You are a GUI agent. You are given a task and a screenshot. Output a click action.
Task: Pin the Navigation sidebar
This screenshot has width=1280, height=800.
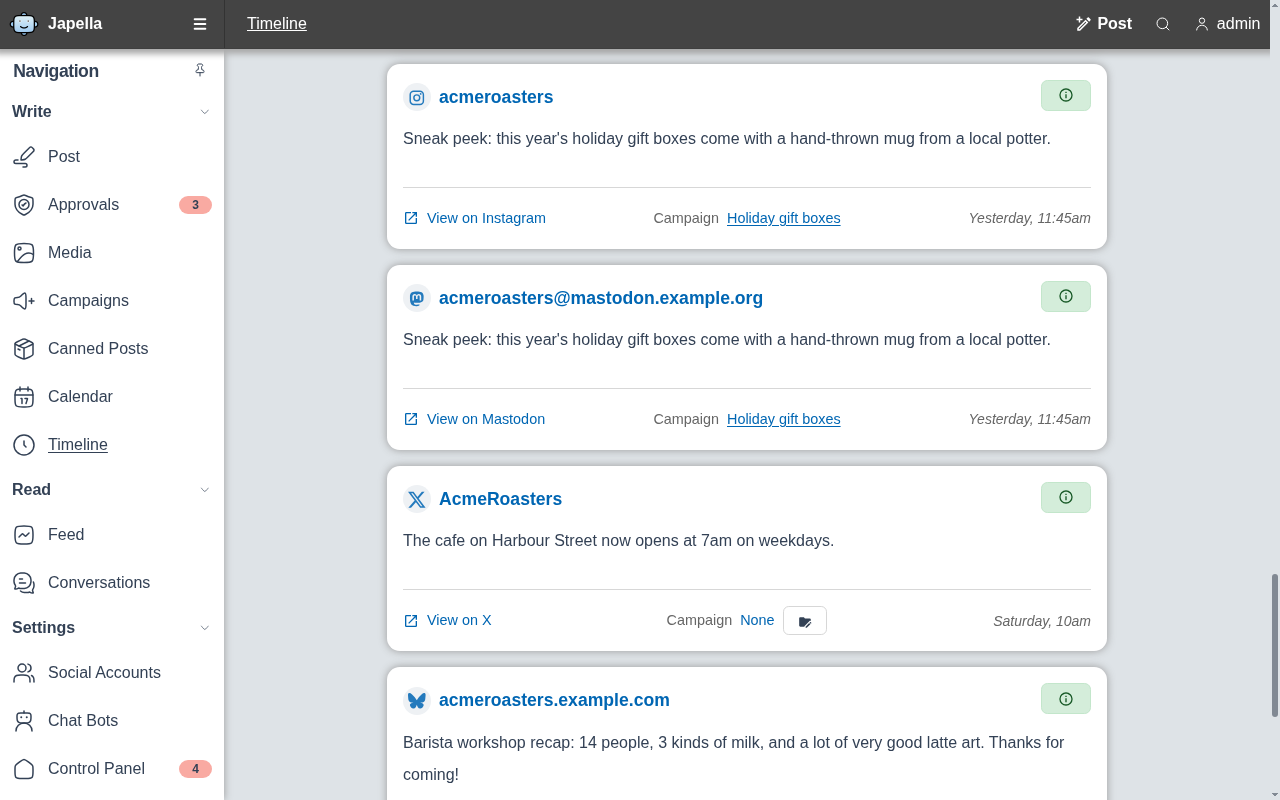click(200, 70)
